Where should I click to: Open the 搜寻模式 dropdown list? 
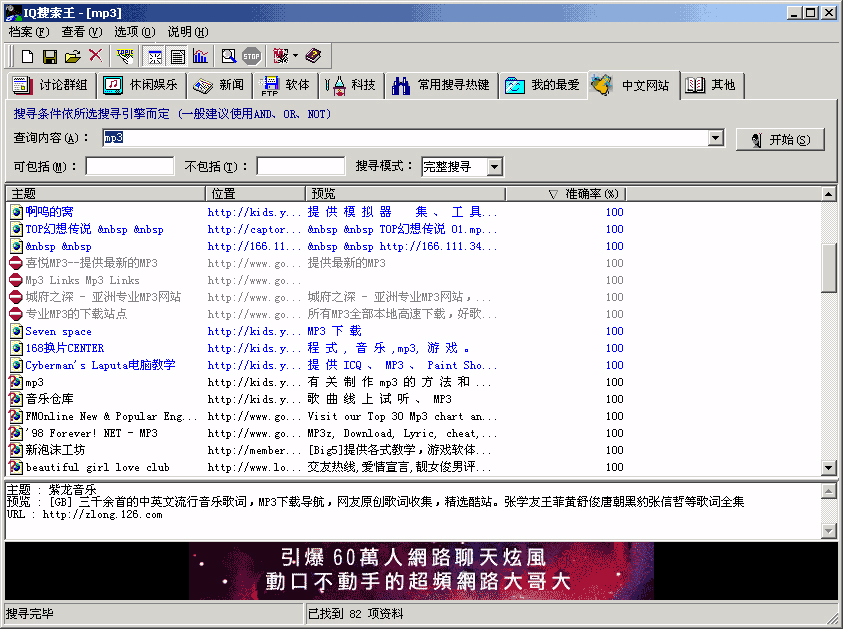(495, 166)
